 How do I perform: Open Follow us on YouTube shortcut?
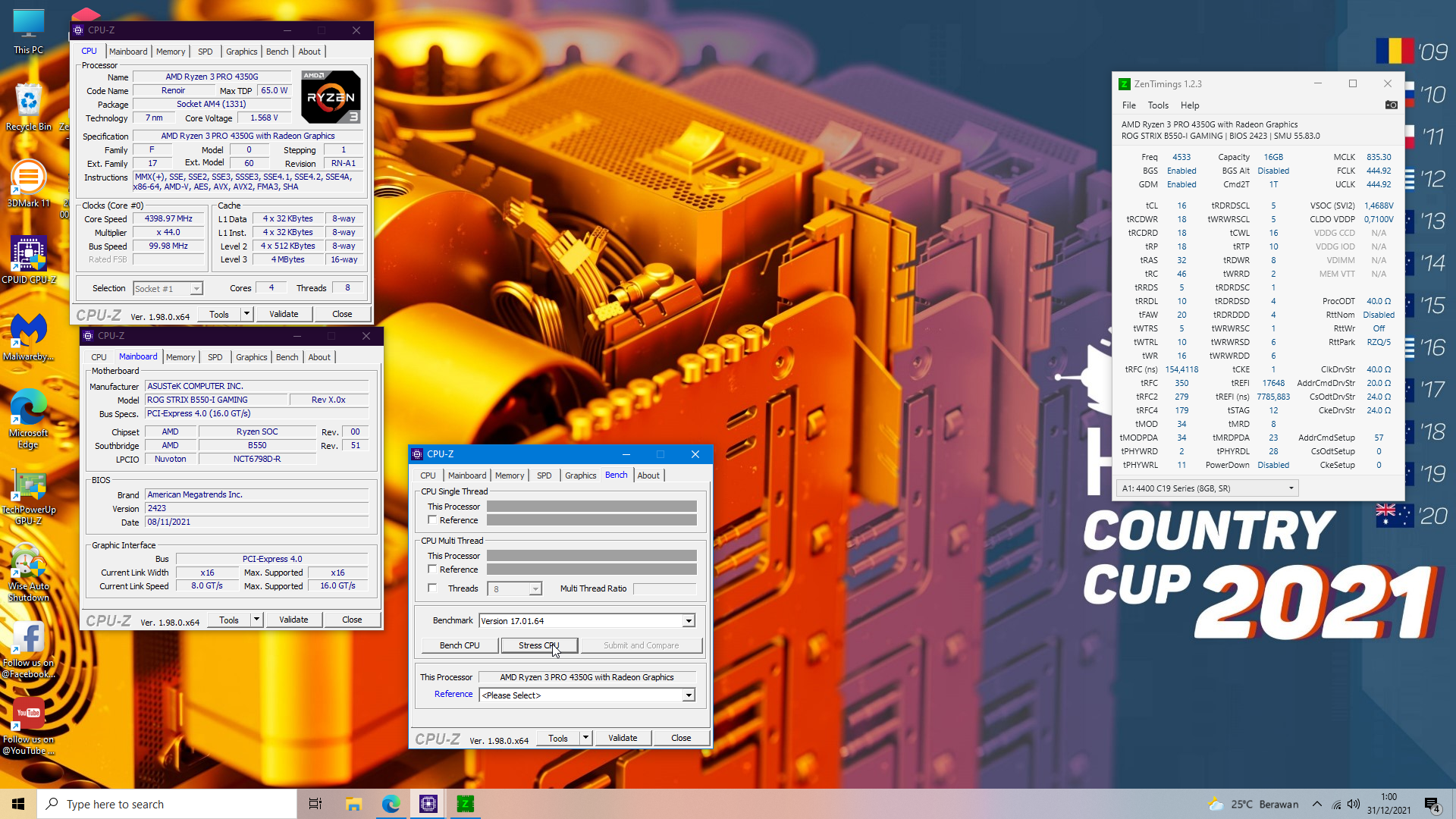tap(28, 726)
